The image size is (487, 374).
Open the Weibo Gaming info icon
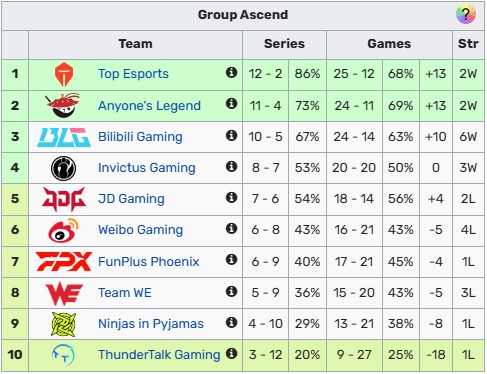tap(231, 228)
